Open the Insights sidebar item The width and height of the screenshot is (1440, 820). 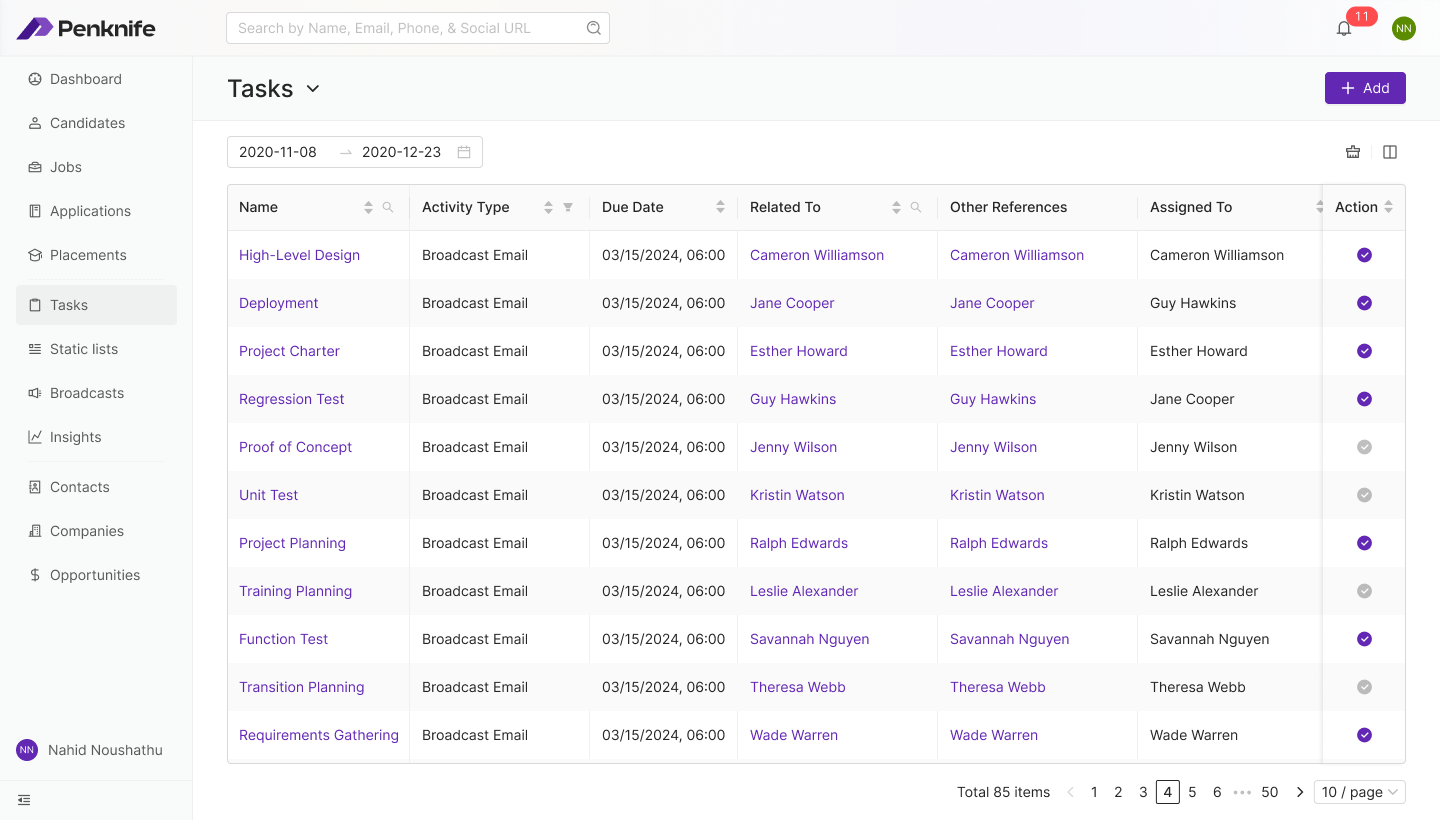click(x=96, y=437)
